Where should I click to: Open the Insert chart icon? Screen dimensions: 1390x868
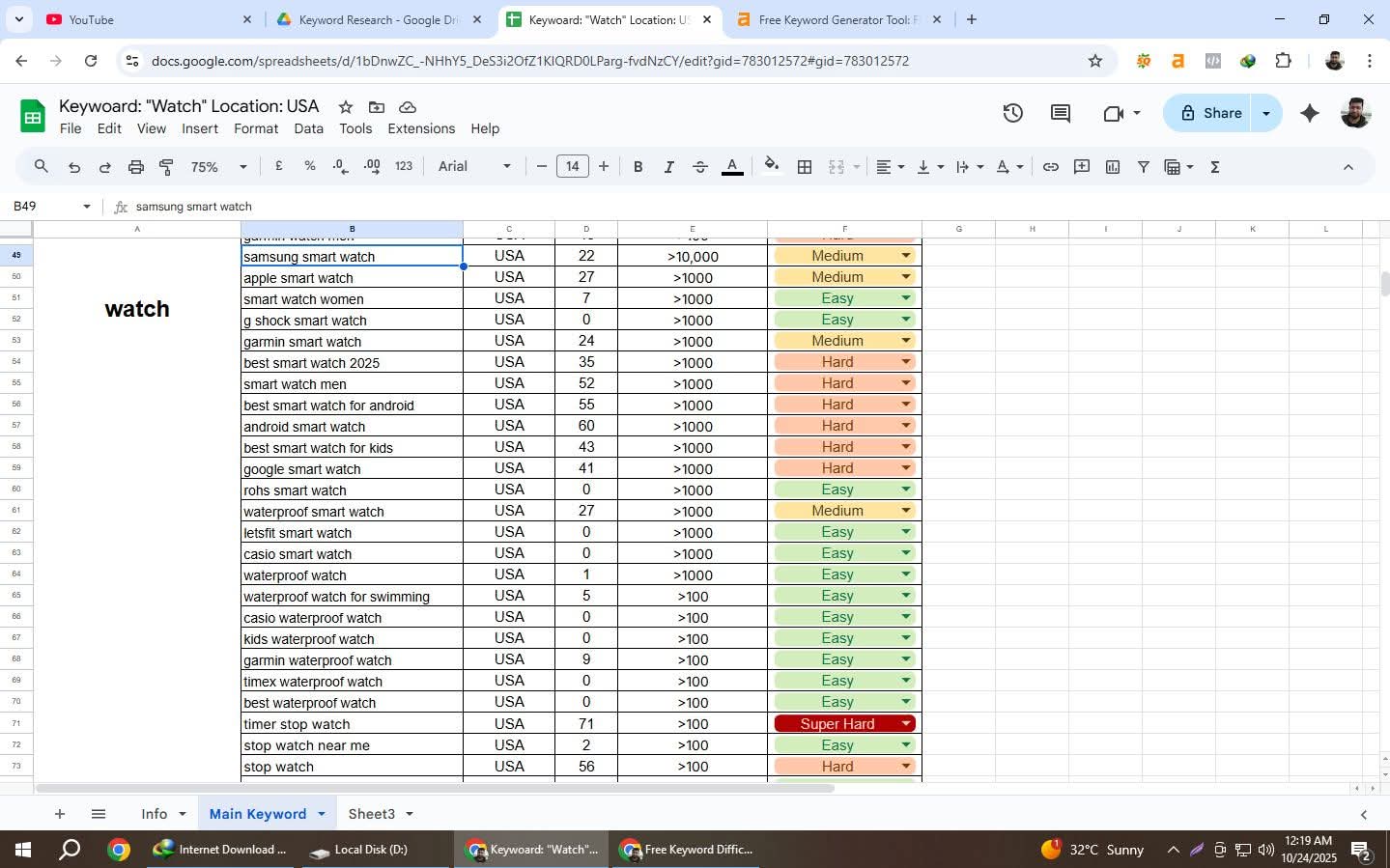(x=1113, y=166)
